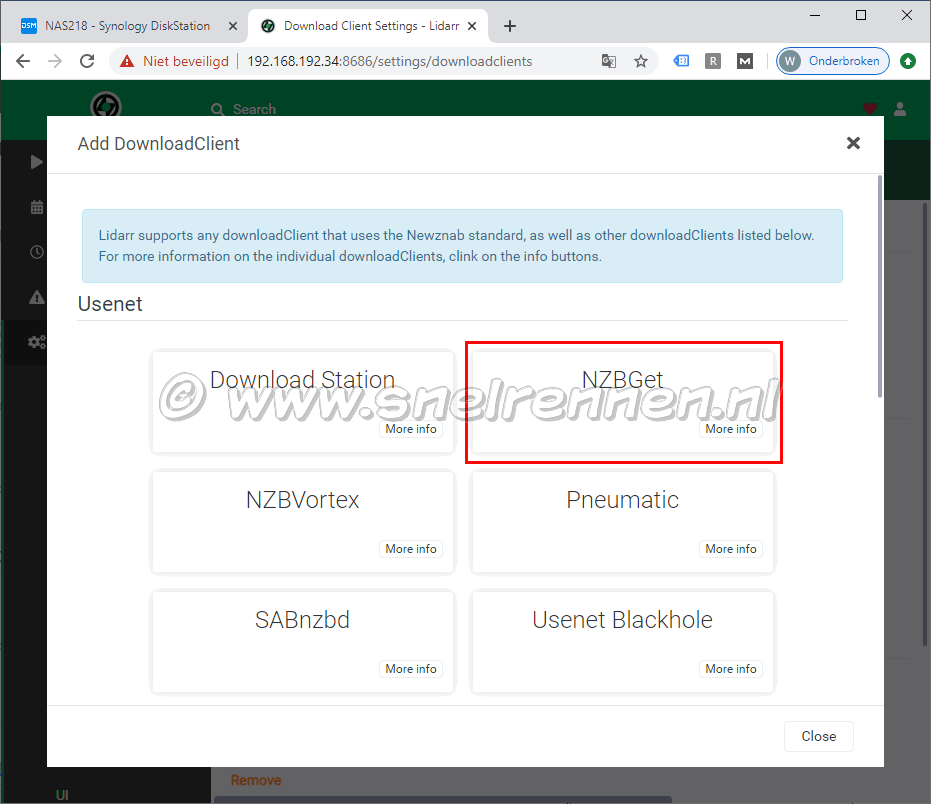Select the NZBVortex client card
931x804 pixels.
click(x=303, y=522)
